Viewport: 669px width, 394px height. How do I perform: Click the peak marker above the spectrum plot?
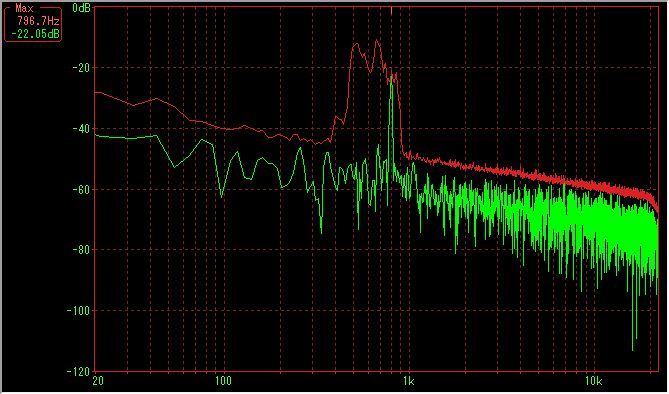[391, 11]
